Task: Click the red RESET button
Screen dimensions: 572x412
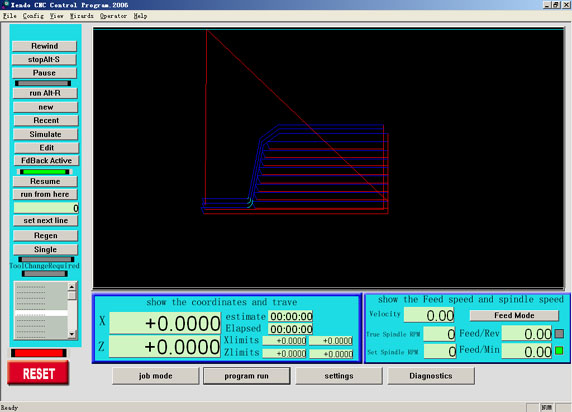Action: point(38,373)
